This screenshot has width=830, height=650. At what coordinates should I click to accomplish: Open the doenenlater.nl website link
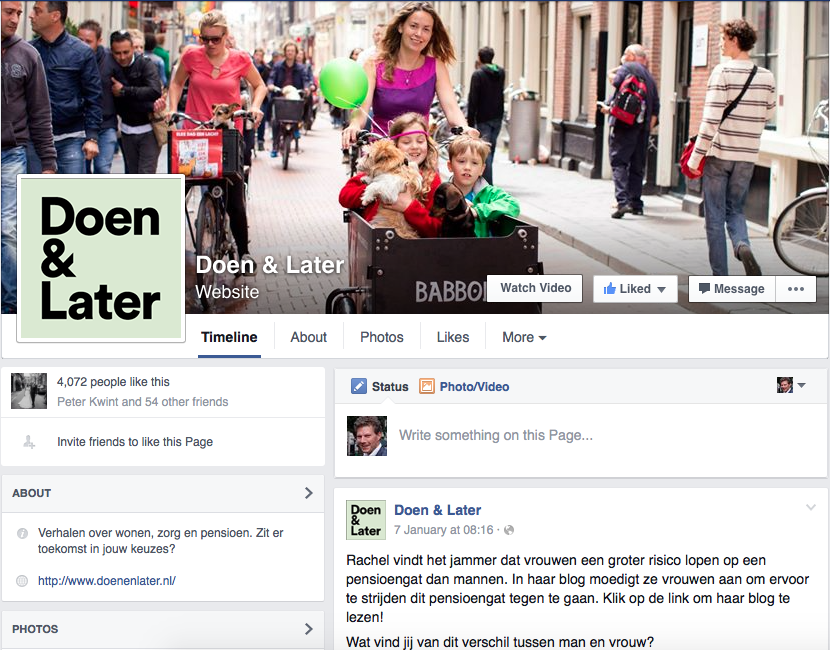click(106, 581)
